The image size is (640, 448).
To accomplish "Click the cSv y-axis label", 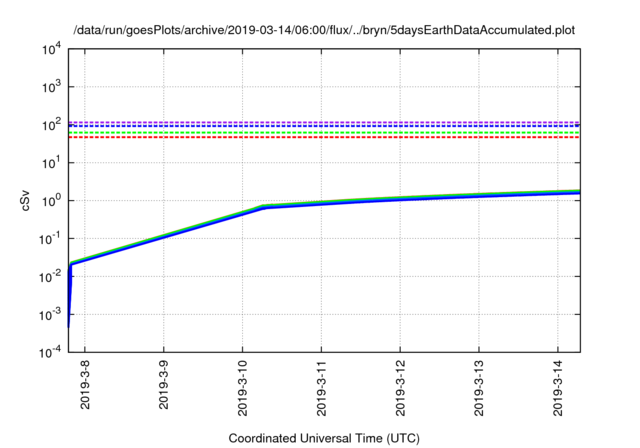I will click(25, 201).
